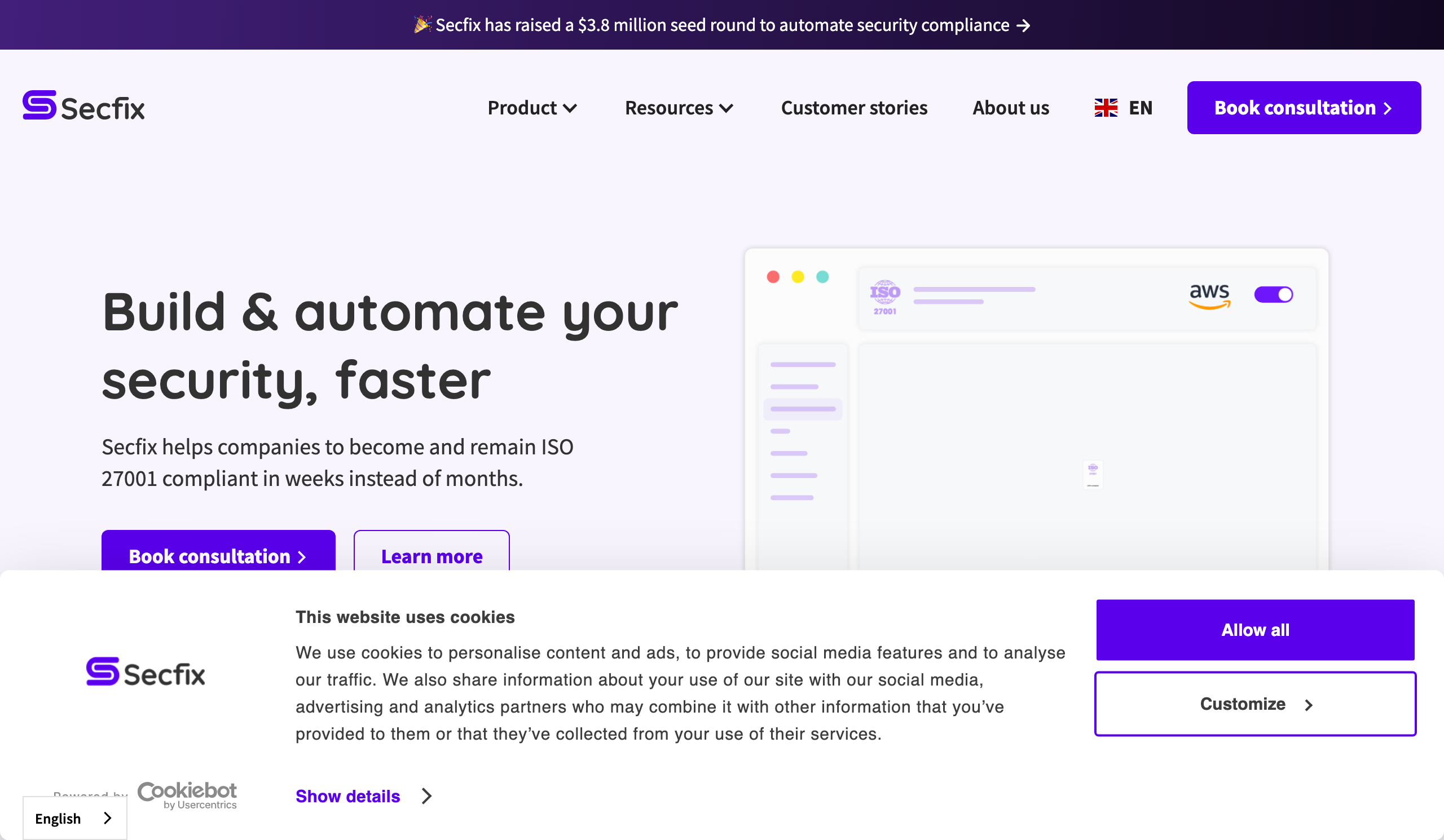Click the small ISO document thumbnail in illustration
The width and height of the screenshot is (1444, 840).
click(x=1093, y=474)
